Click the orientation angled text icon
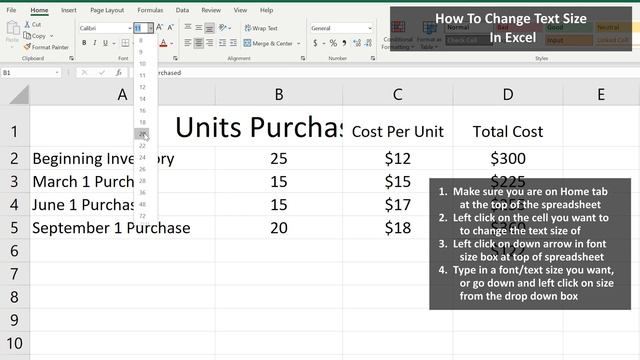 pyautogui.click(x=222, y=27)
